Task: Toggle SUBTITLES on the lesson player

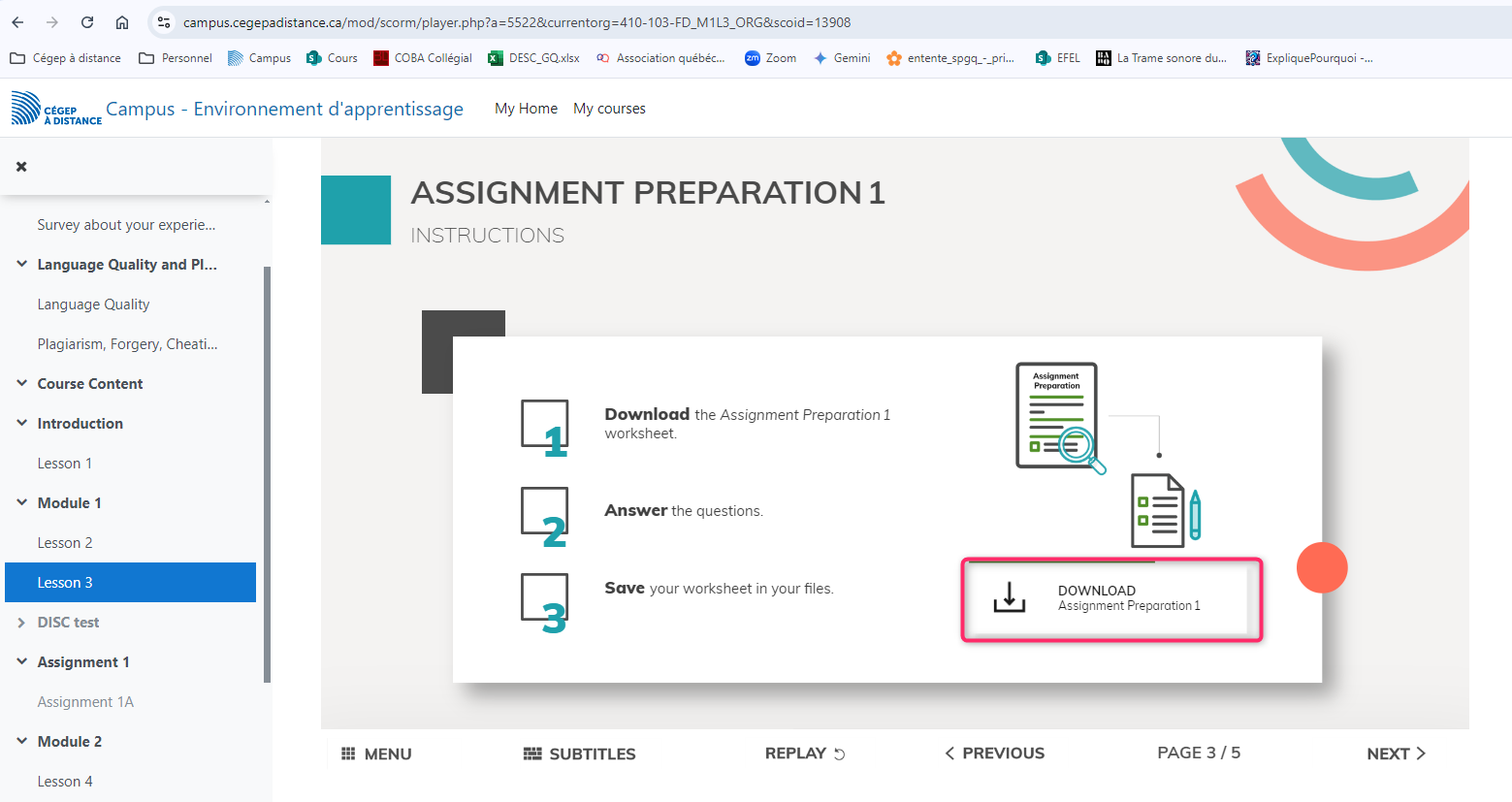Action: coord(579,754)
